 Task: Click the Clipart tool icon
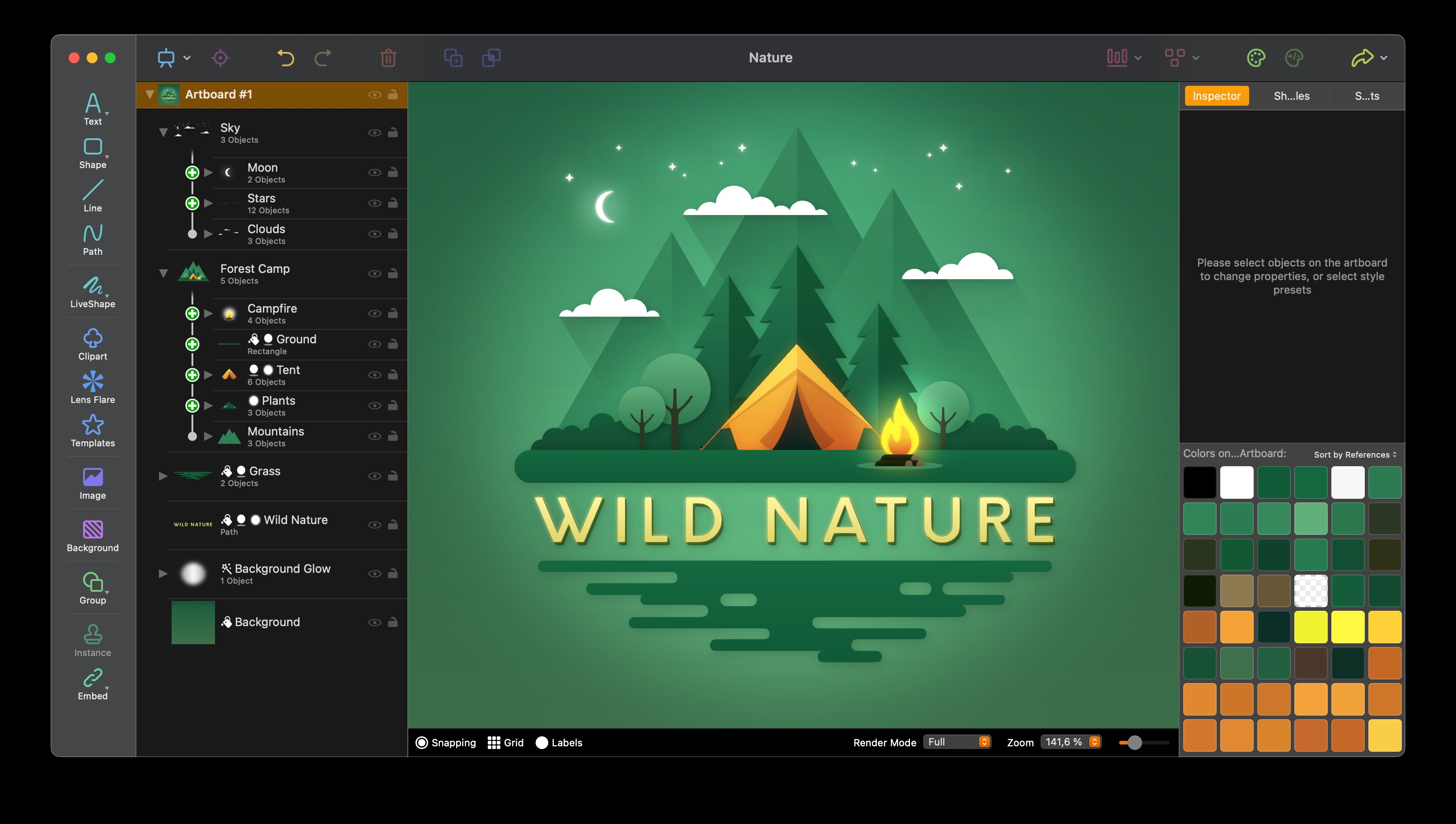93,338
